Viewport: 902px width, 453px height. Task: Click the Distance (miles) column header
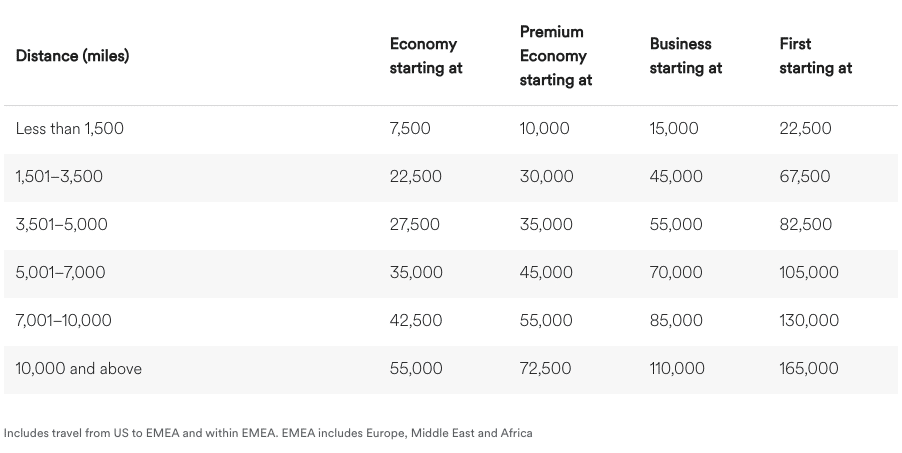pyautogui.click(x=72, y=56)
